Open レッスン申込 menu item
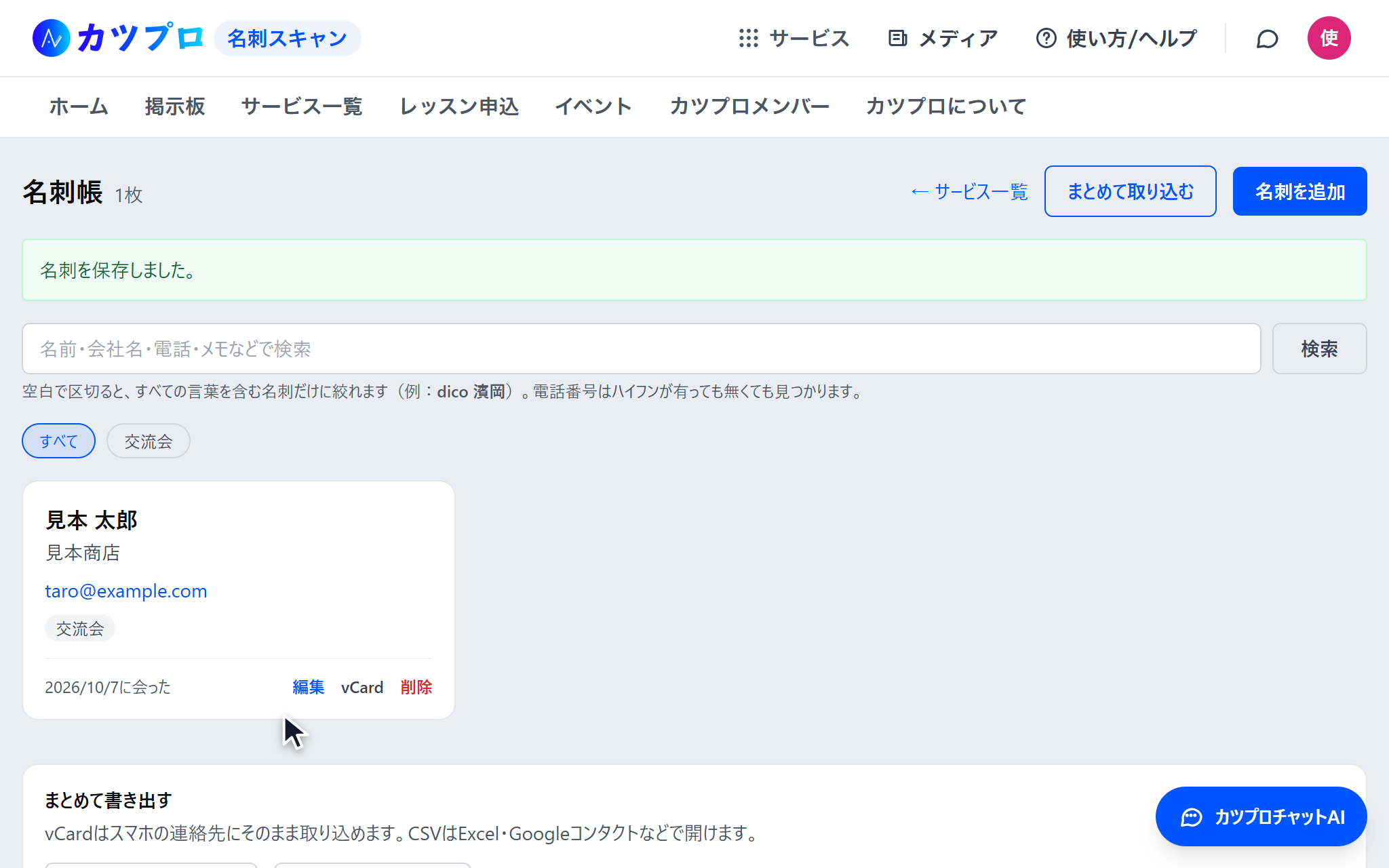This screenshot has width=1389, height=868. click(x=459, y=106)
